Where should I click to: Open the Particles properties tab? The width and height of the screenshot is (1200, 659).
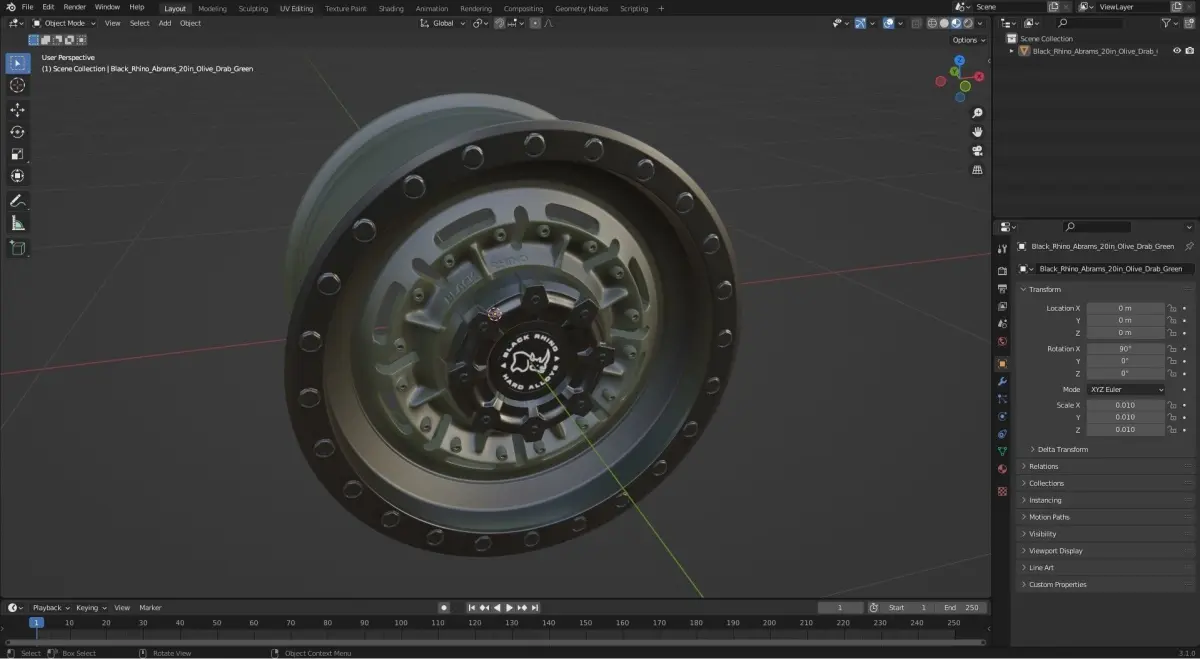coord(1002,399)
